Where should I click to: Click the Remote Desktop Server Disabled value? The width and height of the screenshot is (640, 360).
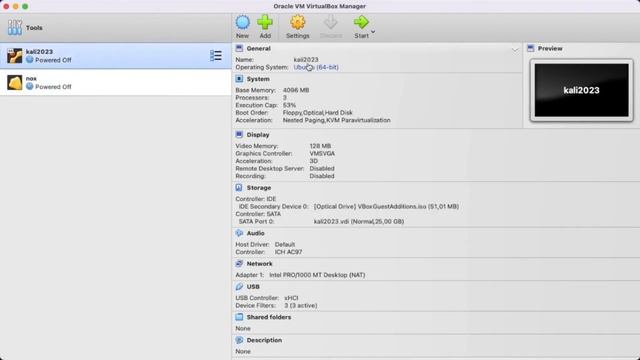click(x=322, y=169)
